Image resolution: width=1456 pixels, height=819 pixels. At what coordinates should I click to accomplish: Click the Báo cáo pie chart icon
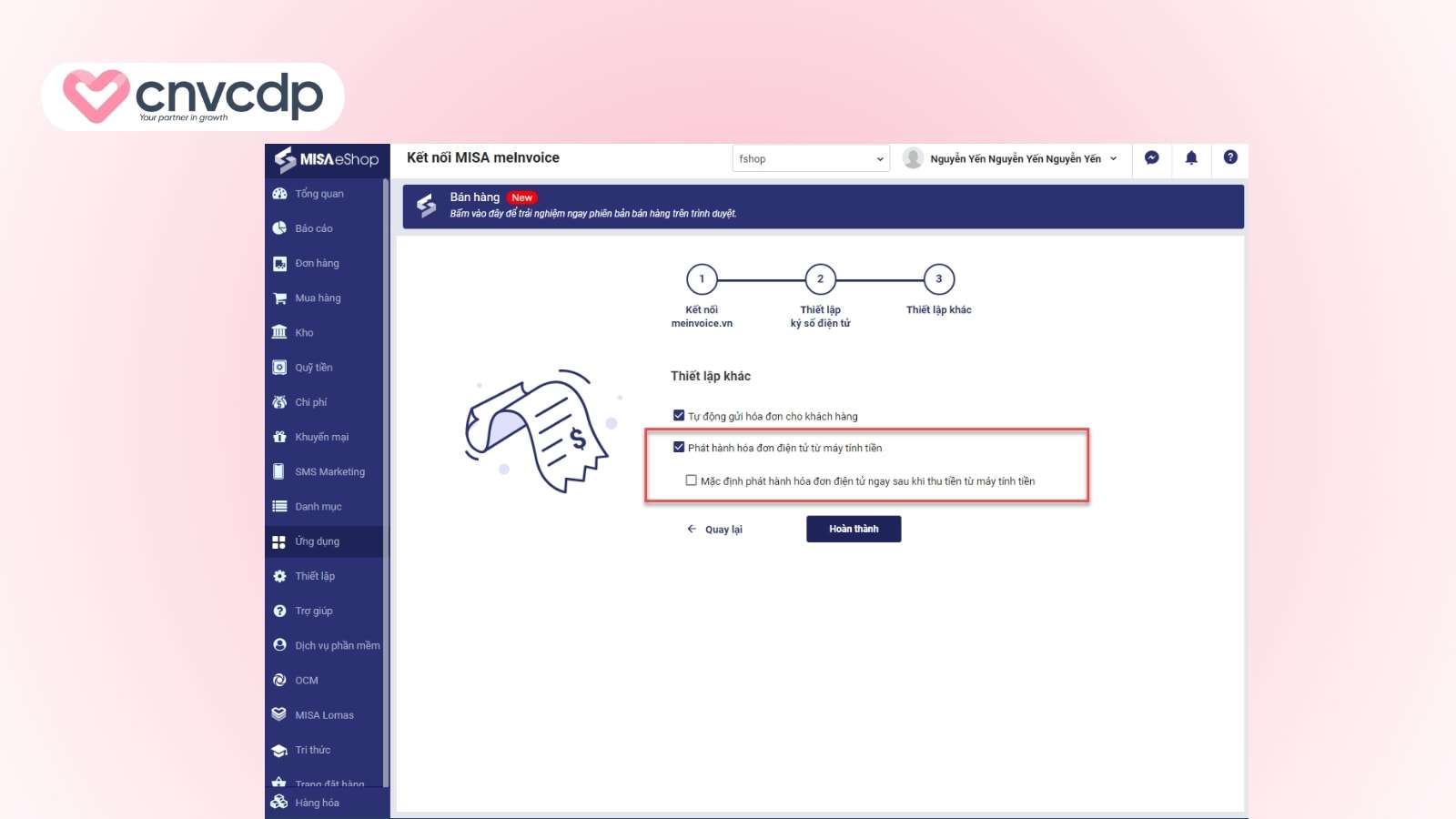[279, 228]
